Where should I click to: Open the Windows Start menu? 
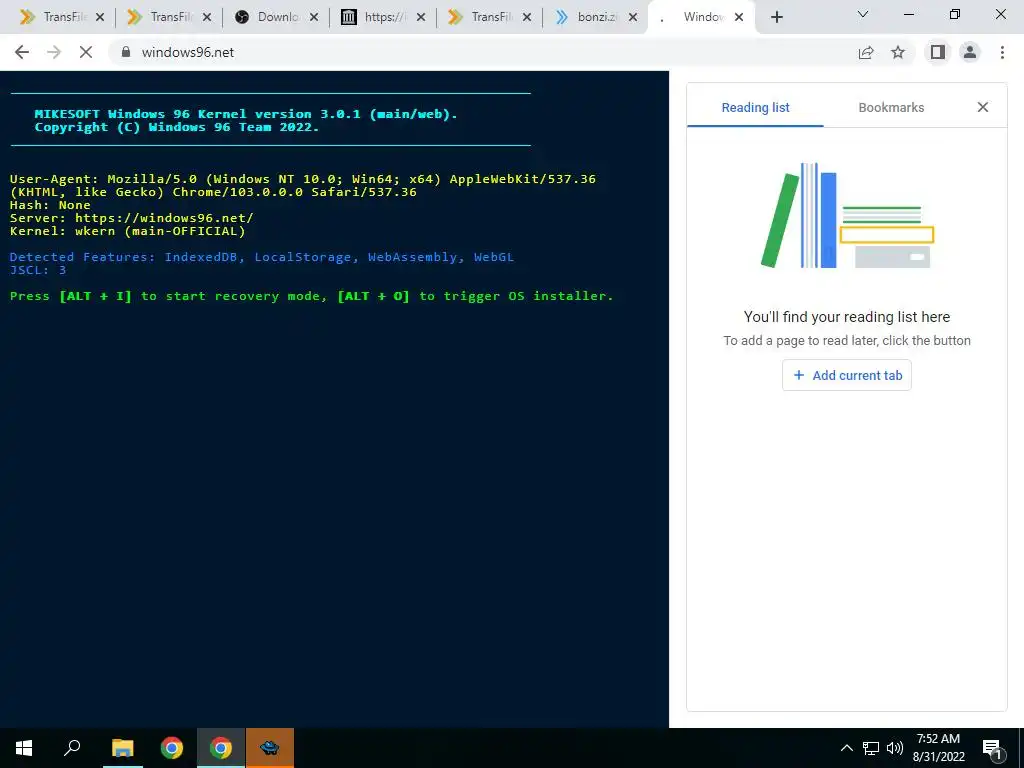(24, 748)
